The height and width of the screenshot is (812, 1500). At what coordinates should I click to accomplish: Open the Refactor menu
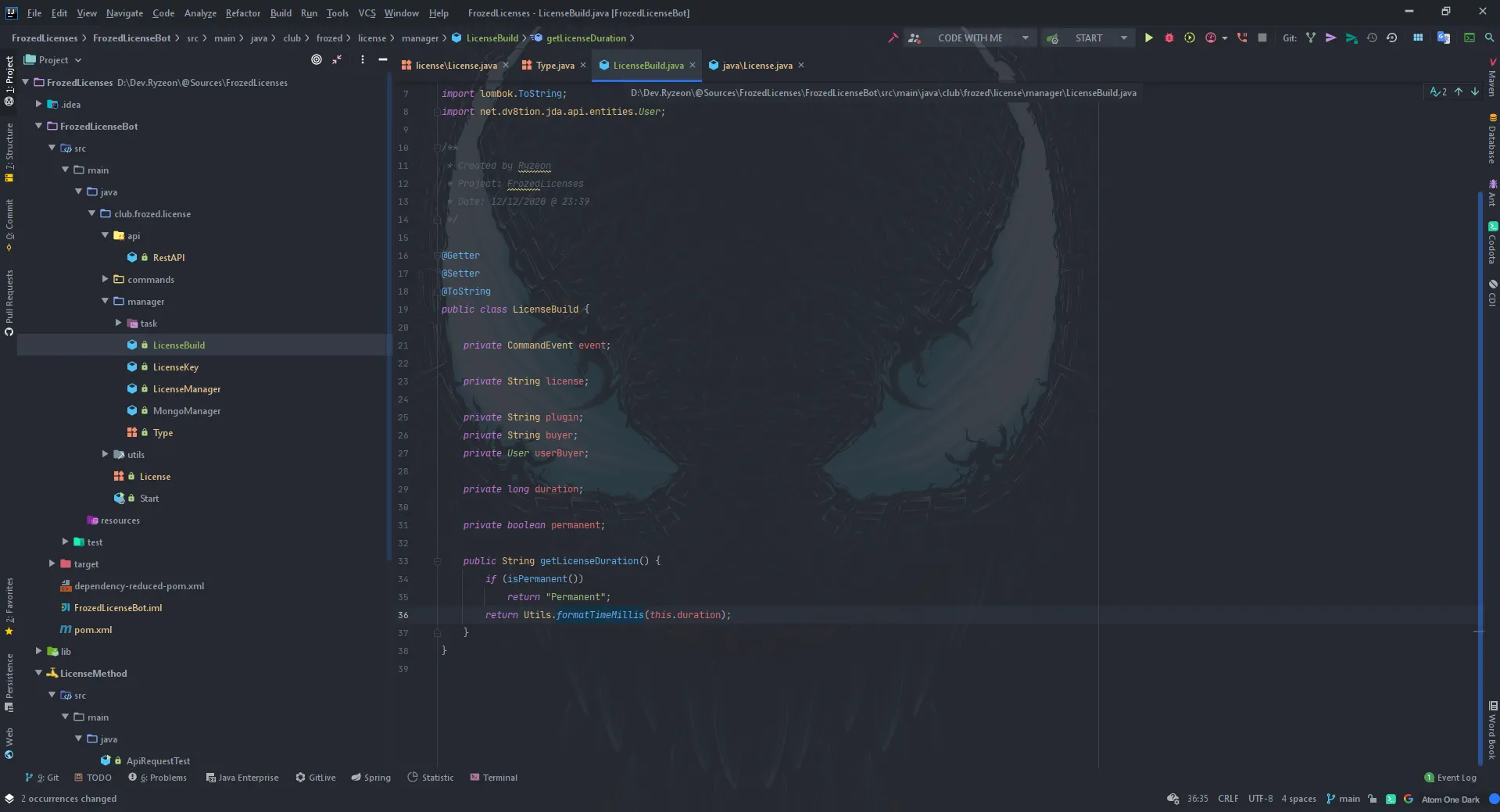click(x=242, y=13)
